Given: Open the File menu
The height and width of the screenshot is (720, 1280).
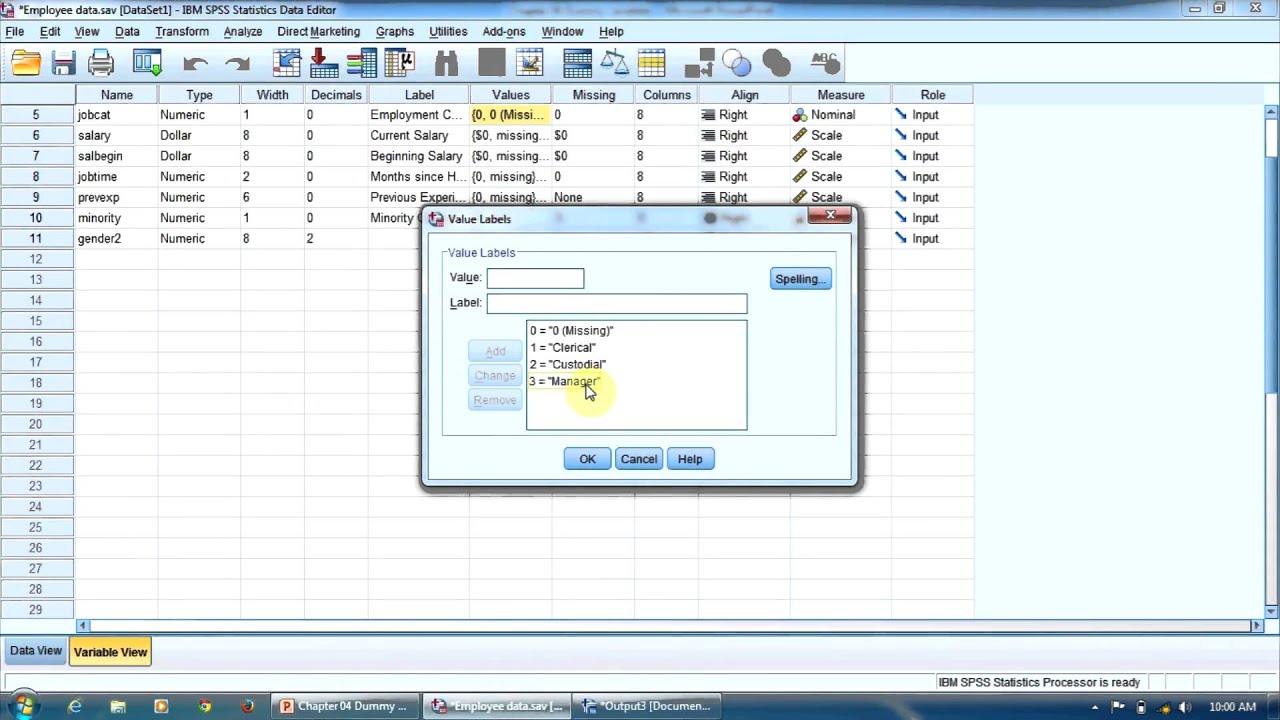Looking at the screenshot, I should 15,32.
